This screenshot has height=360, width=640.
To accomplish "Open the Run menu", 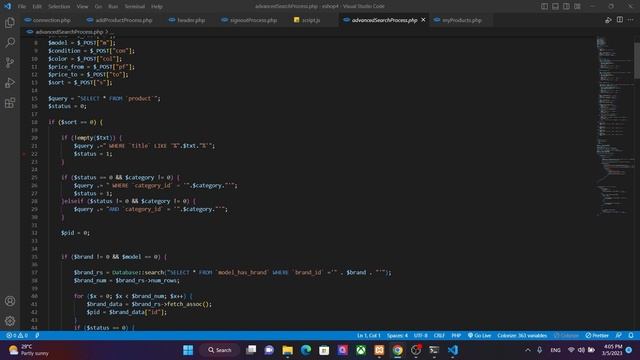I will click(x=113, y=7).
